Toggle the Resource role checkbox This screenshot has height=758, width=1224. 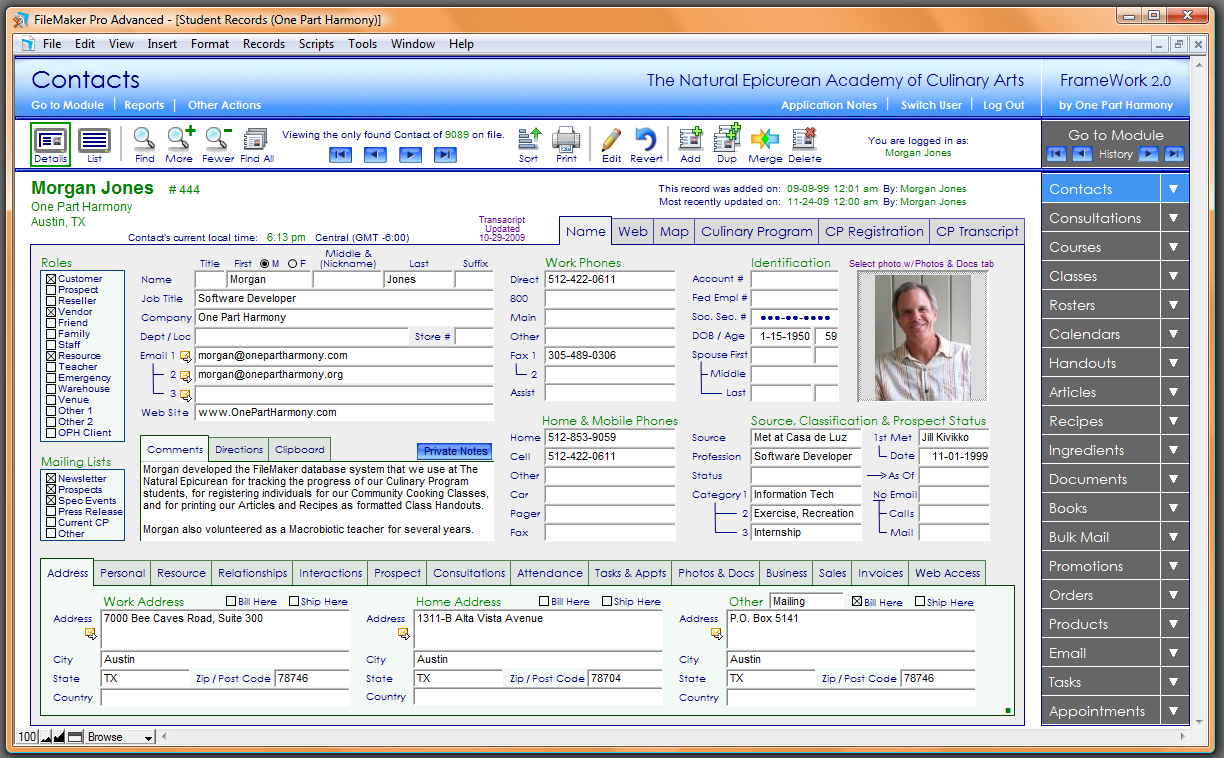coord(51,356)
